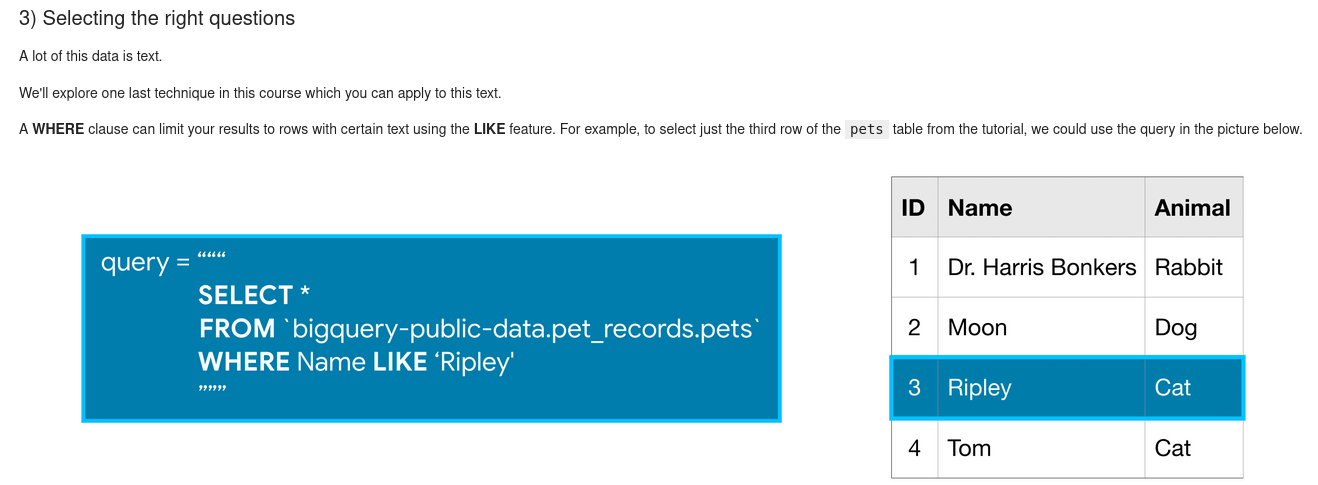Select the "Dog" cell
Viewport: 1318px width, 485px height.
click(1175, 328)
